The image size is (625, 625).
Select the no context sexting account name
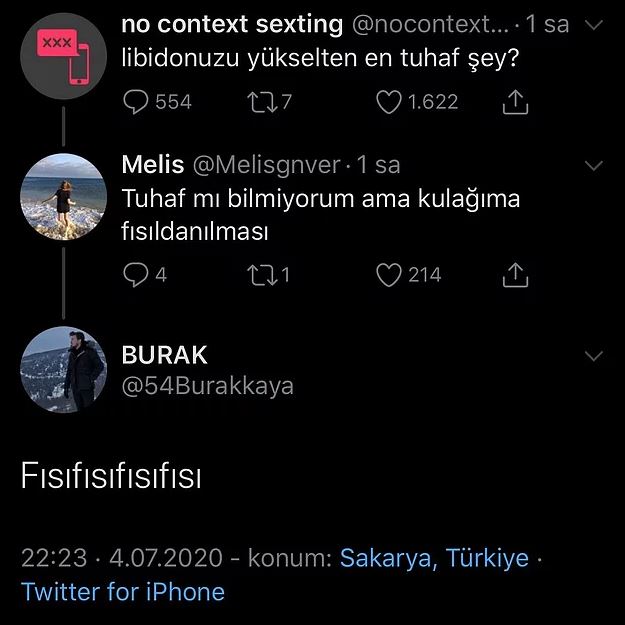pos(231,24)
